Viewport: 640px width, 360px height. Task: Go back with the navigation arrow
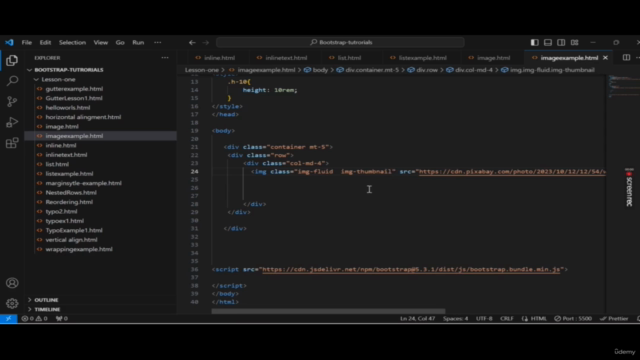pyautogui.click(x=192, y=42)
